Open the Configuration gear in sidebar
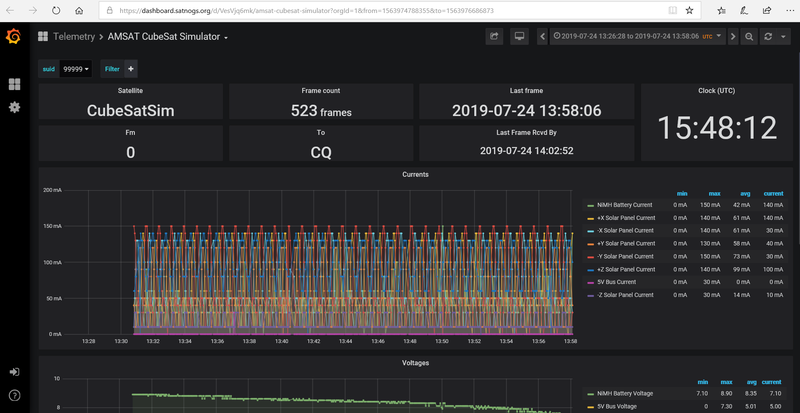The height and width of the screenshot is (413, 800). click(14, 107)
